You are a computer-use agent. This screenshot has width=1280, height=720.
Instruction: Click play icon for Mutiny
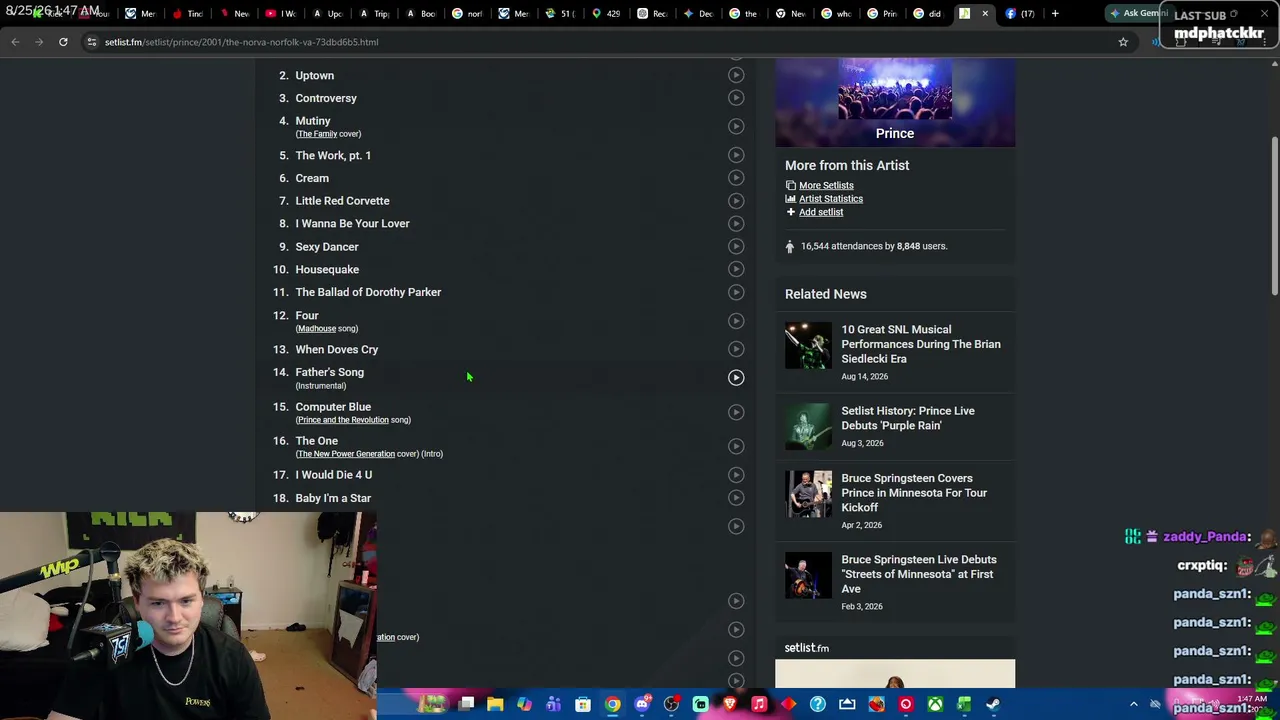coord(736,126)
